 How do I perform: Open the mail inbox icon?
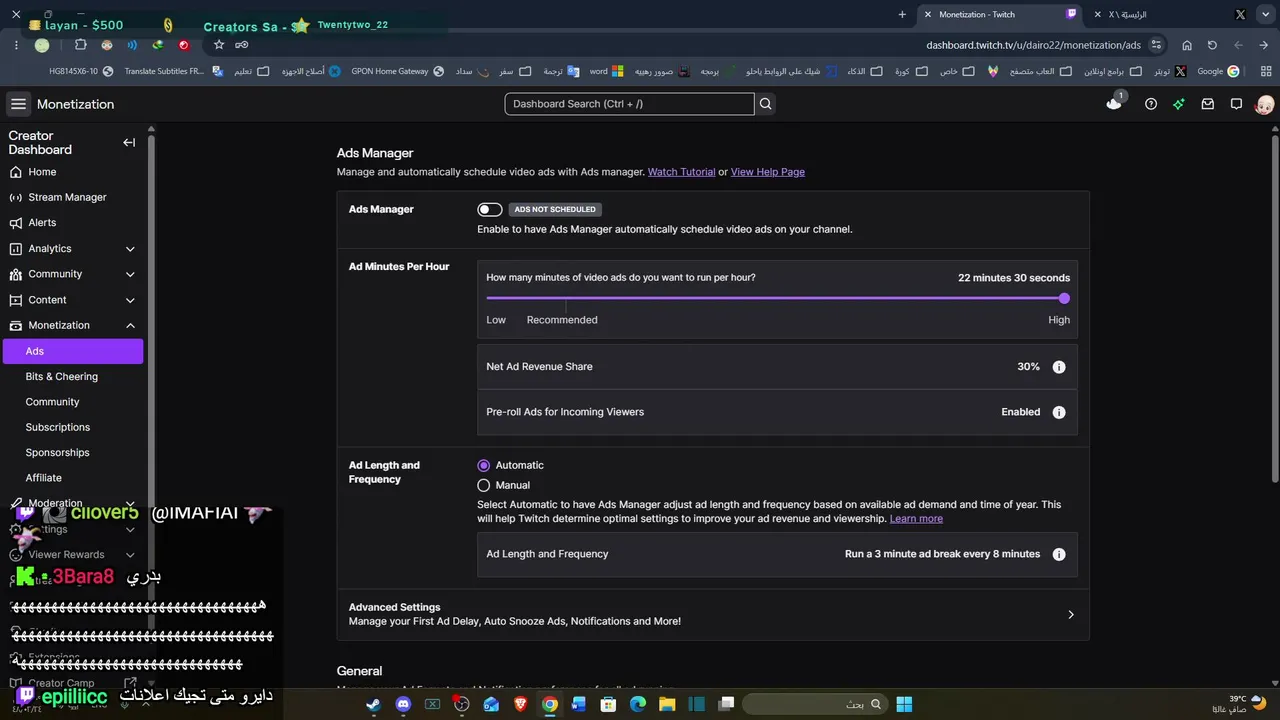1208,104
